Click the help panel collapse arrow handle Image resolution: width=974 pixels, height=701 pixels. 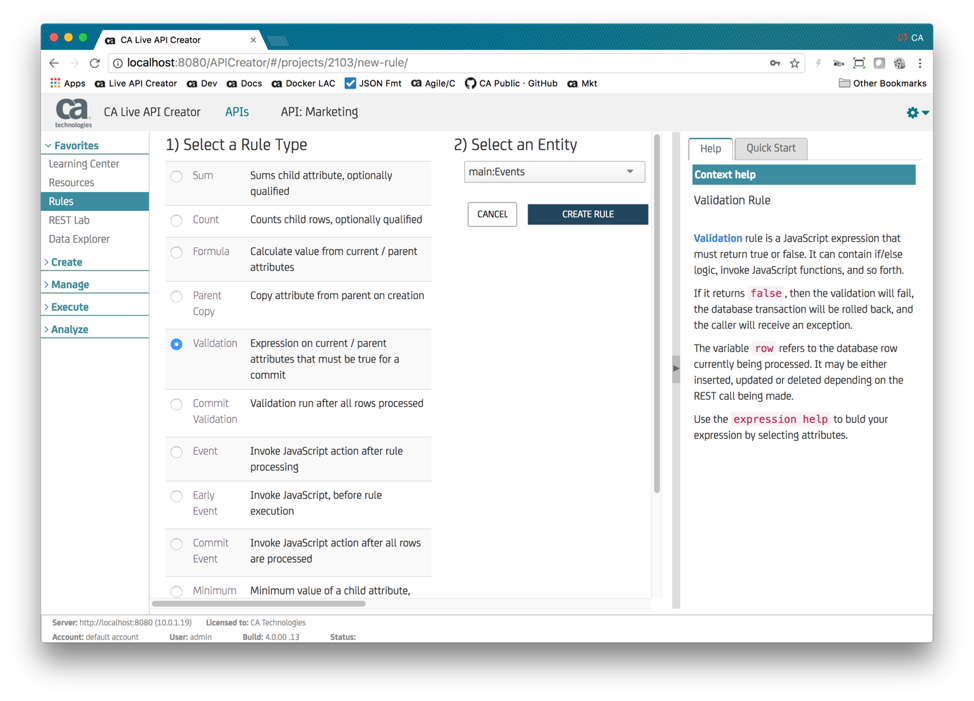click(x=676, y=368)
